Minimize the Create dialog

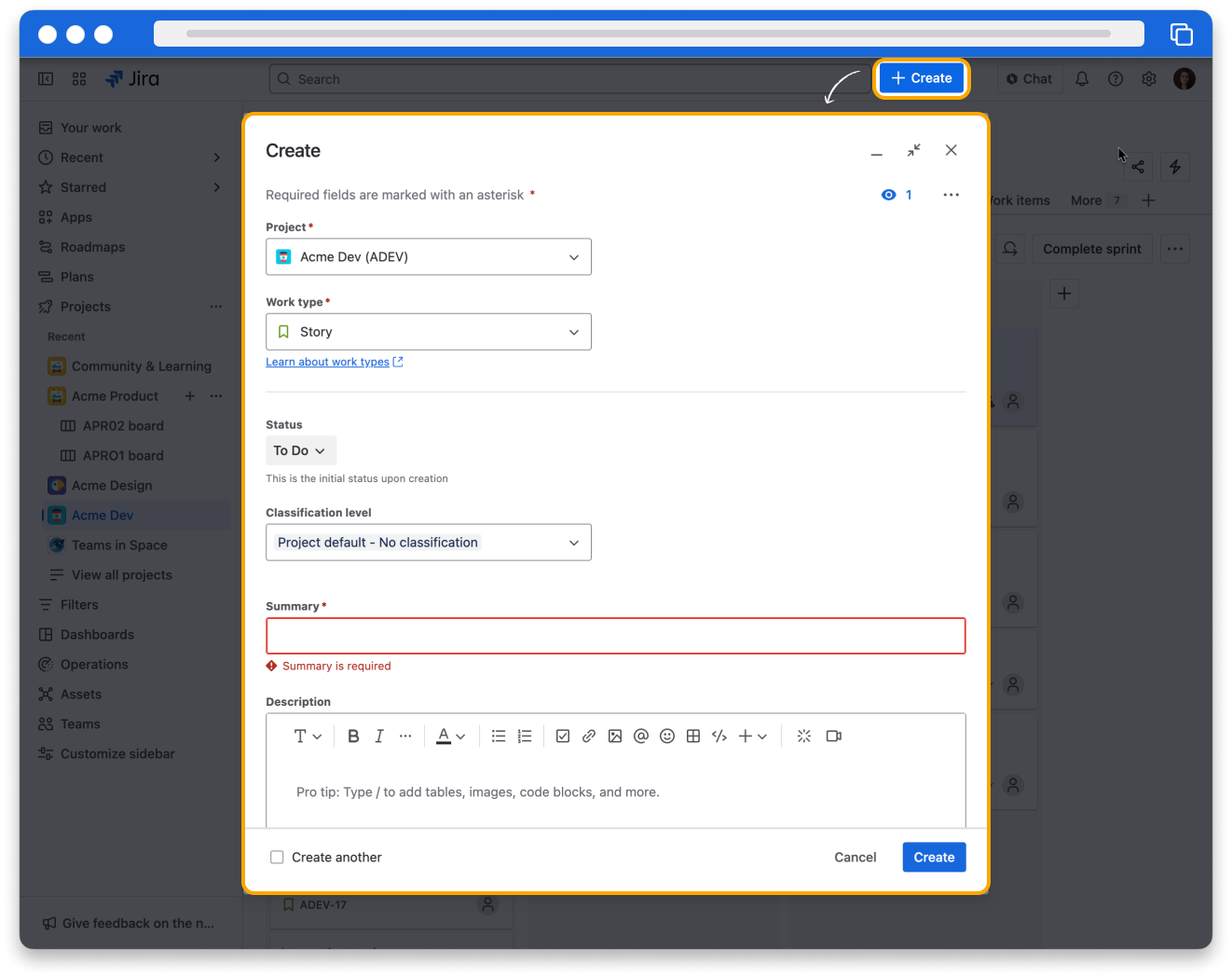[877, 151]
